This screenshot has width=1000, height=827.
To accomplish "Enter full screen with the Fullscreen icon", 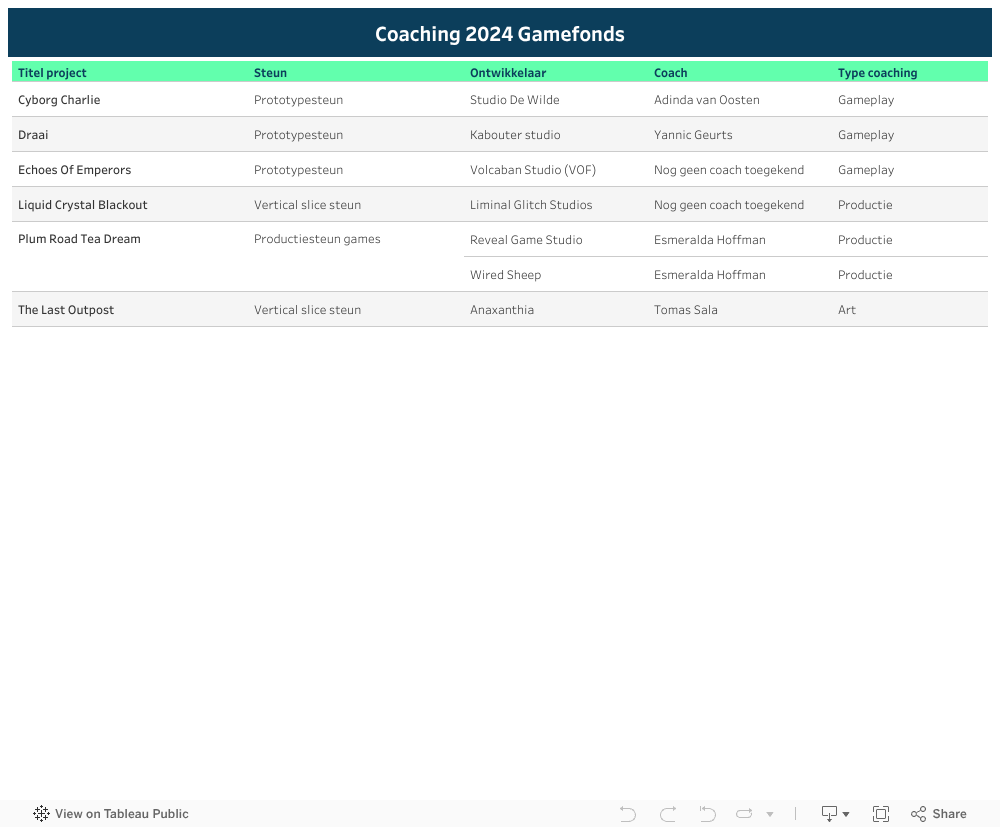I will tap(881, 814).
